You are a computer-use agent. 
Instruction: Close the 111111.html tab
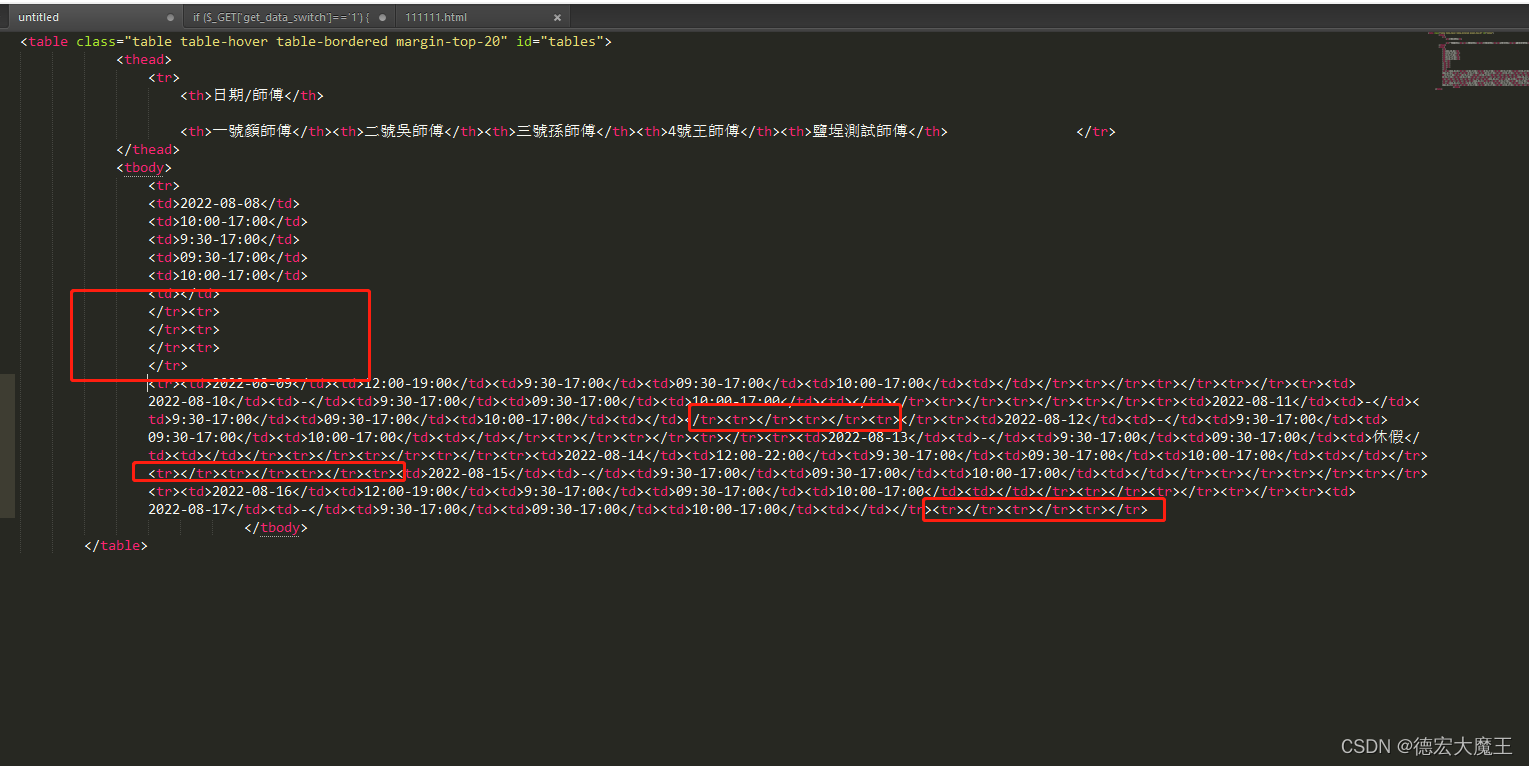tap(557, 16)
